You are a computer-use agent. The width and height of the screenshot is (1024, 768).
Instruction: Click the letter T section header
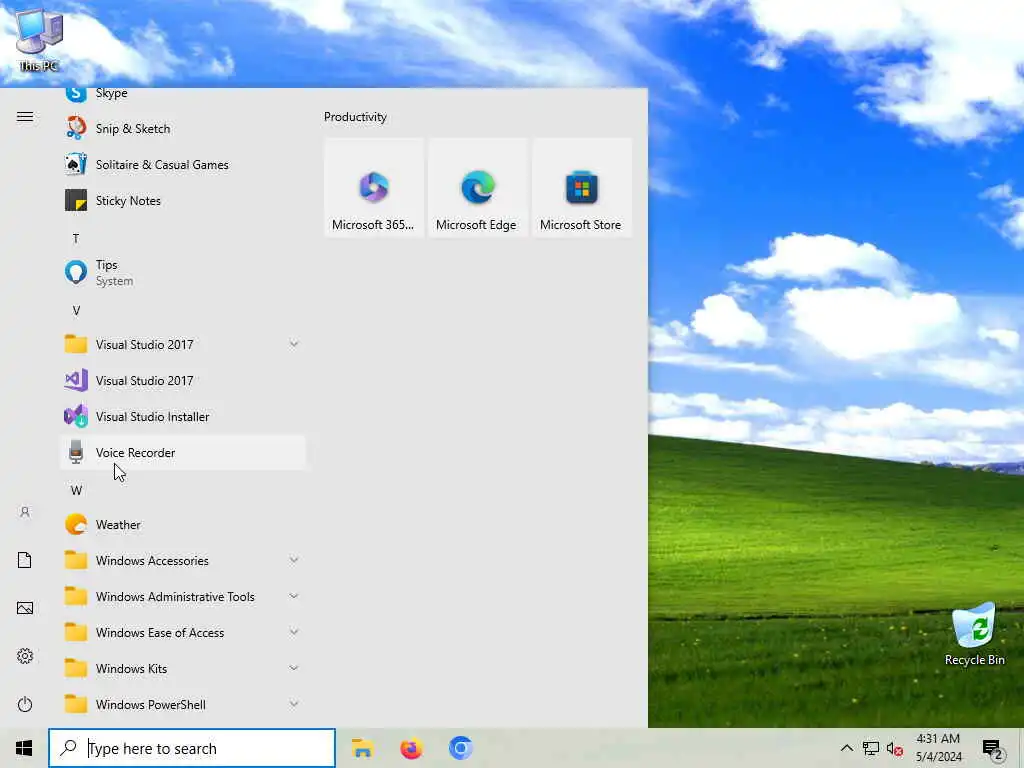[76, 238]
